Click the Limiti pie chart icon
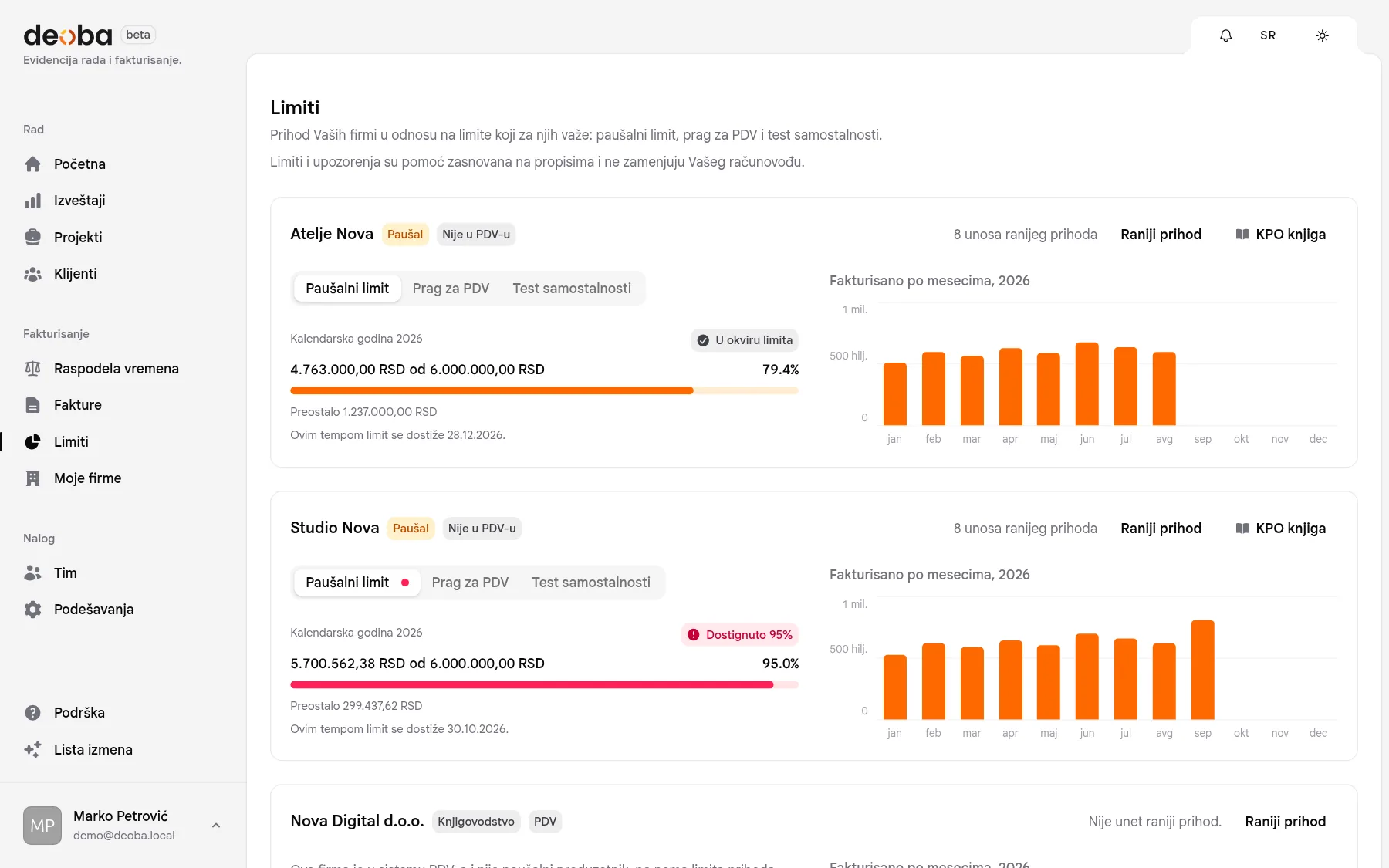Image resolution: width=1389 pixels, height=868 pixels. (x=32, y=442)
